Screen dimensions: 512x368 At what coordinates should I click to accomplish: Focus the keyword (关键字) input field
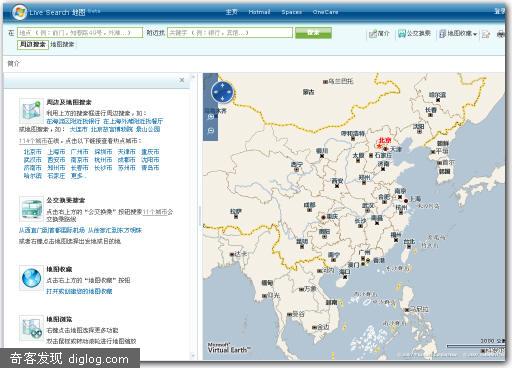click(x=230, y=33)
